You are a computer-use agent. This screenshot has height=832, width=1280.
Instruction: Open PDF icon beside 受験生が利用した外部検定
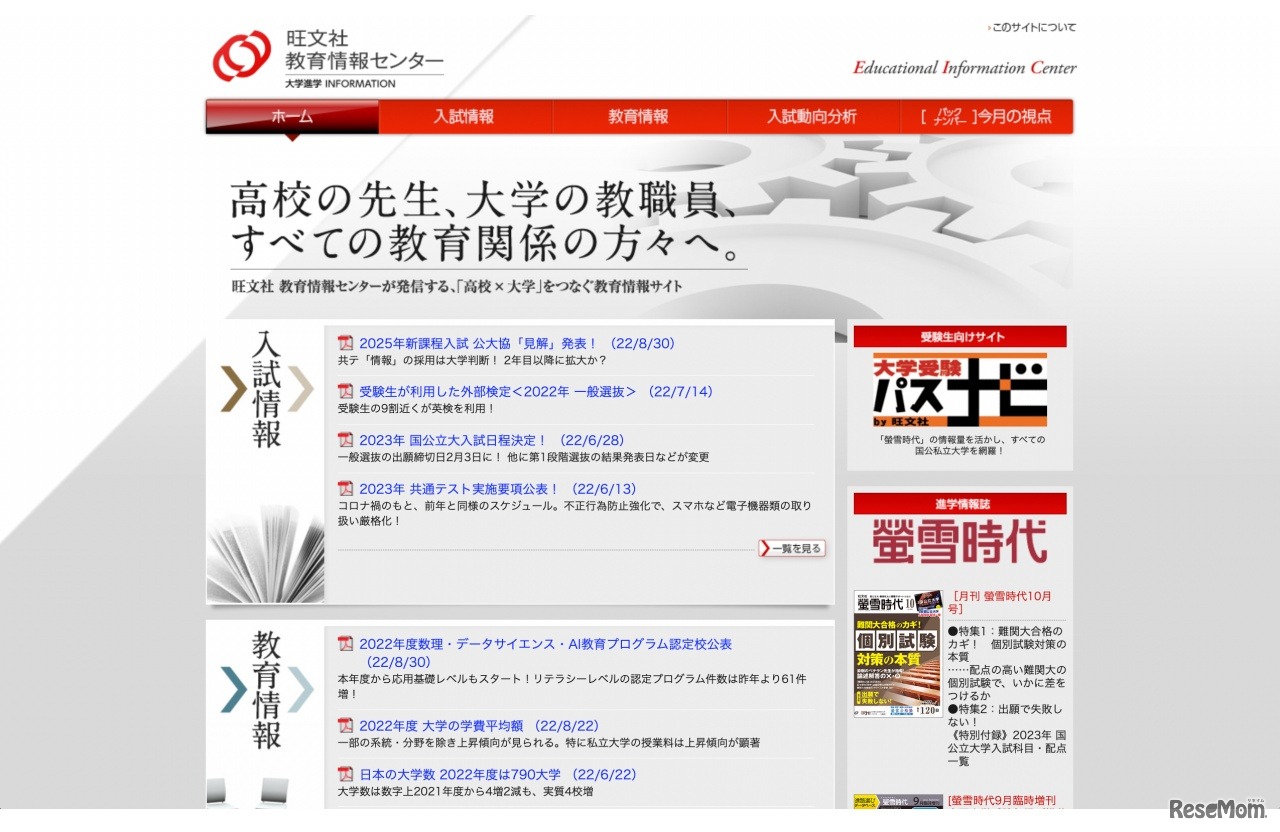346,391
